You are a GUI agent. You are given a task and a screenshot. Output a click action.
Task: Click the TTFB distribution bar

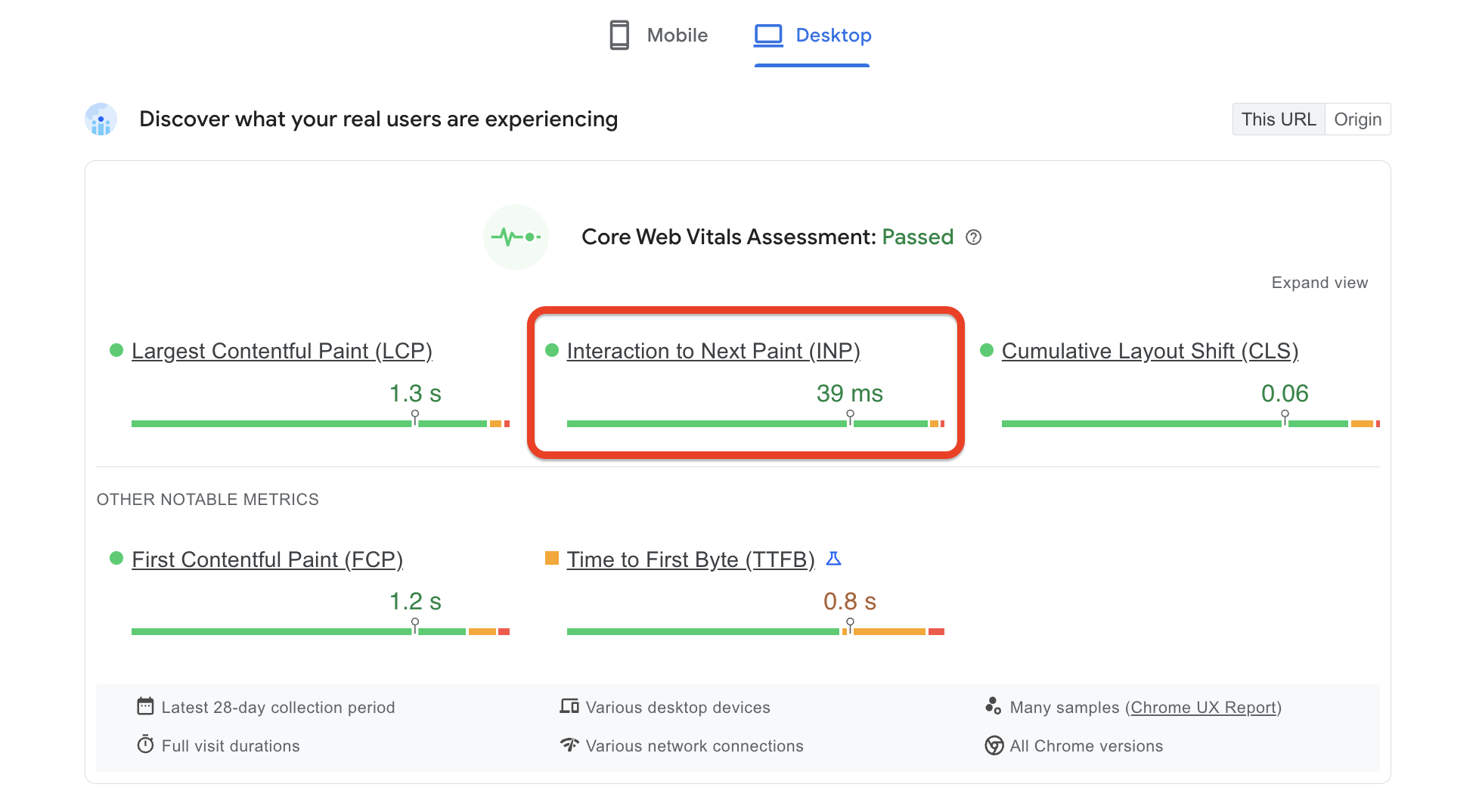pyautogui.click(x=755, y=631)
